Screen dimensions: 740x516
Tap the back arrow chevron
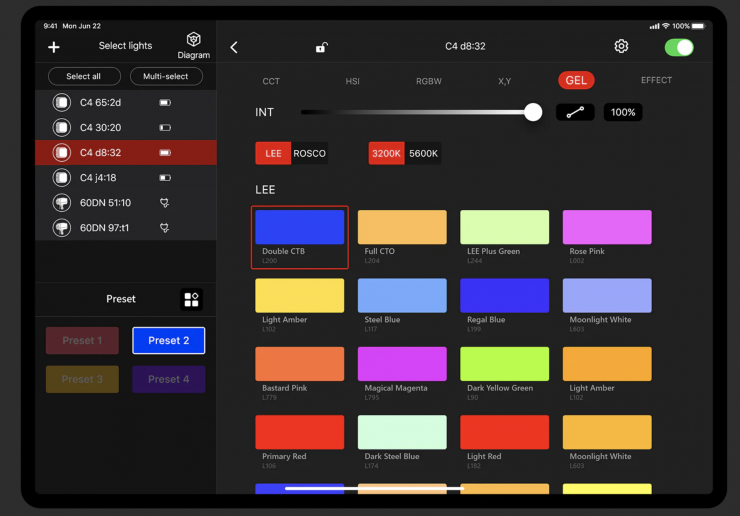point(234,47)
